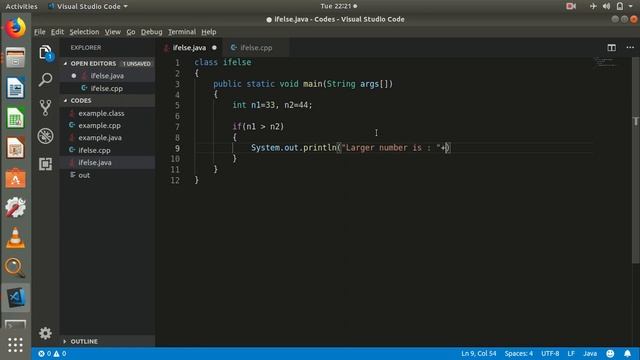Launch LibreOffice Writer from the dock
Viewport: 640px width, 360px height.
point(16,88)
